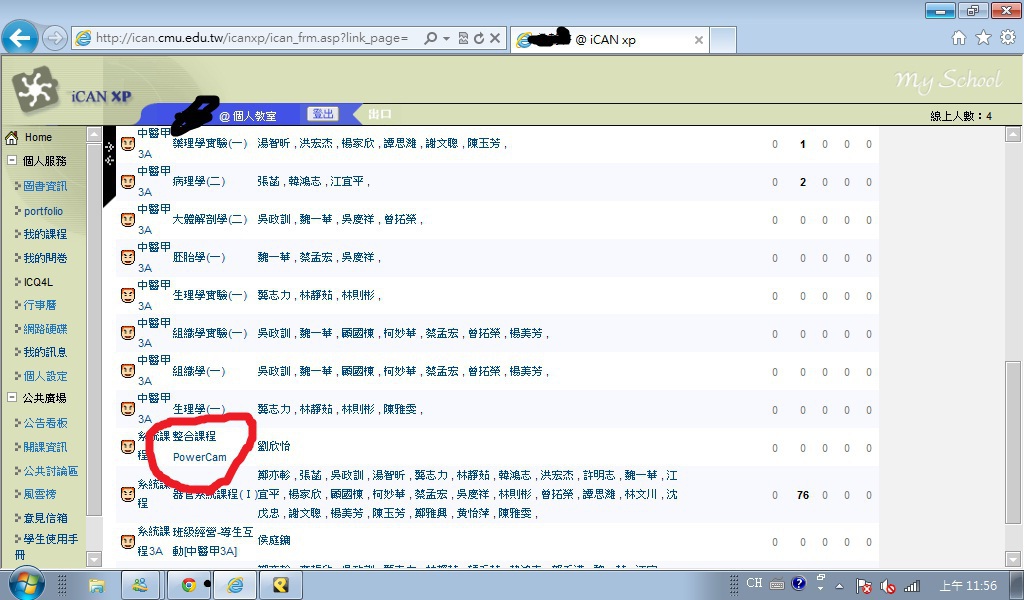
Task: Click the face icon beside 生理學實驗(一)
Action: coord(128,296)
